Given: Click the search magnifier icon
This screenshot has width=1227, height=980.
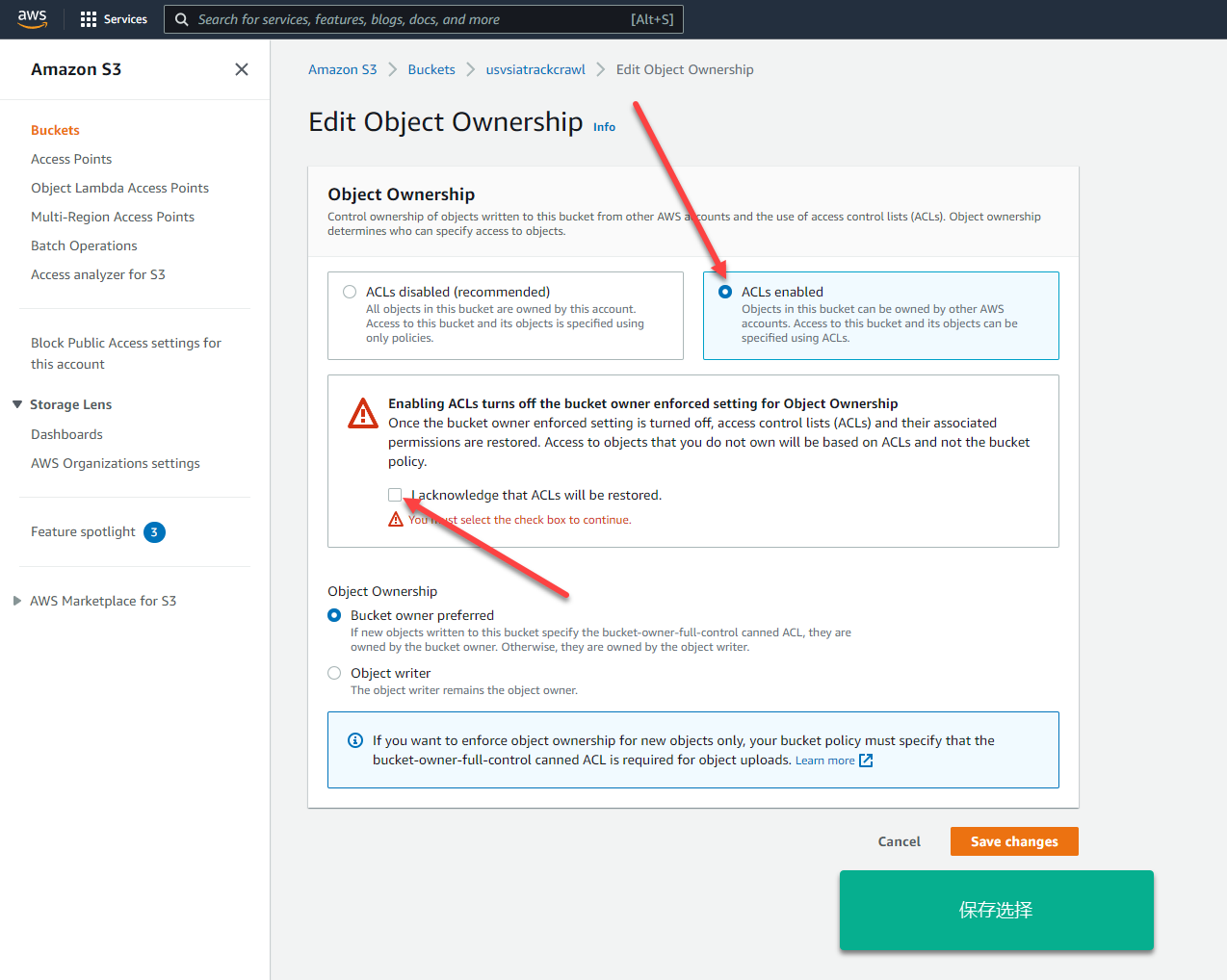Looking at the screenshot, I should [182, 19].
